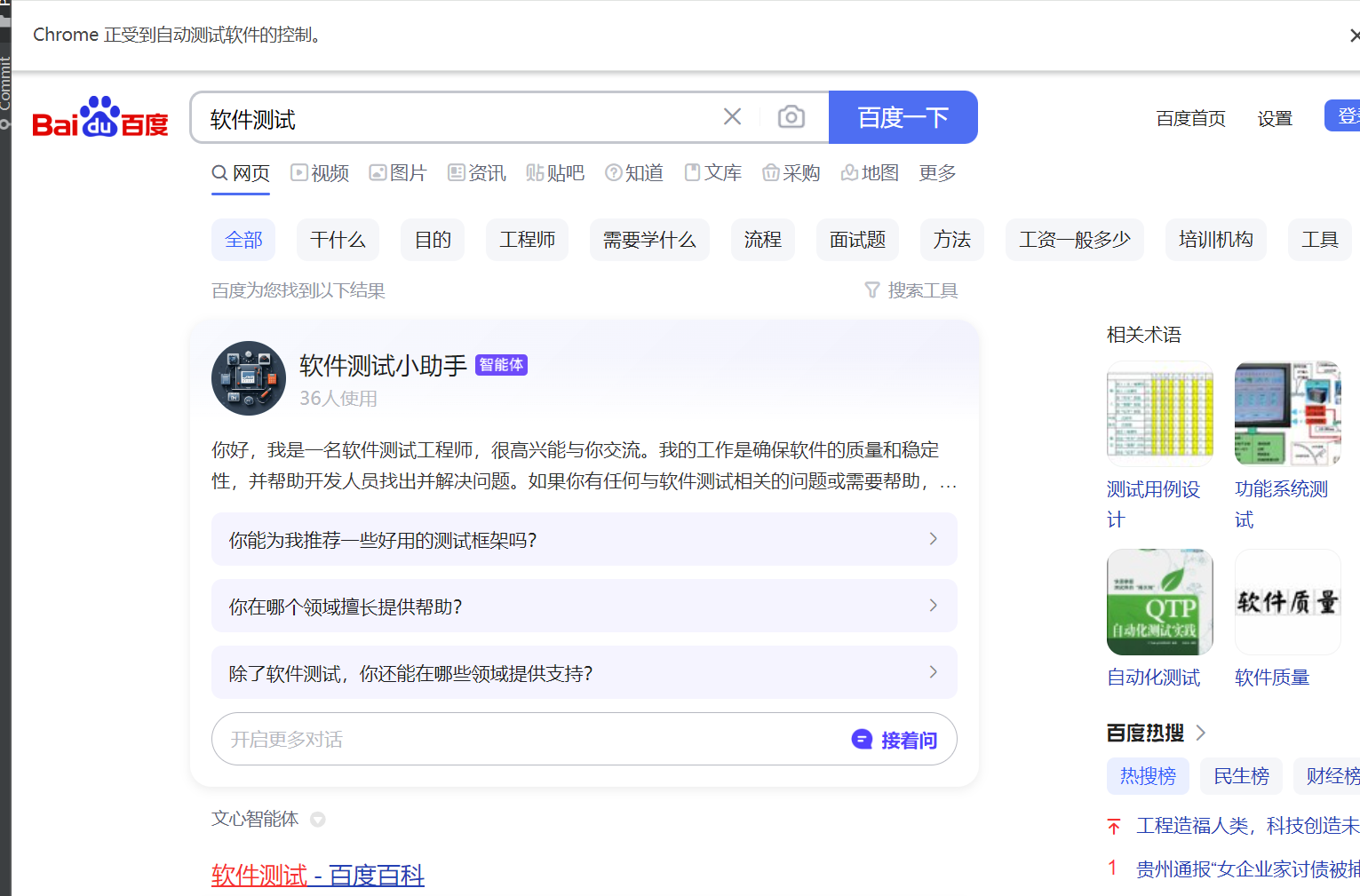Open camera image search icon
Screen dimensions: 1360x896
pyautogui.click(x=791, y=116)
